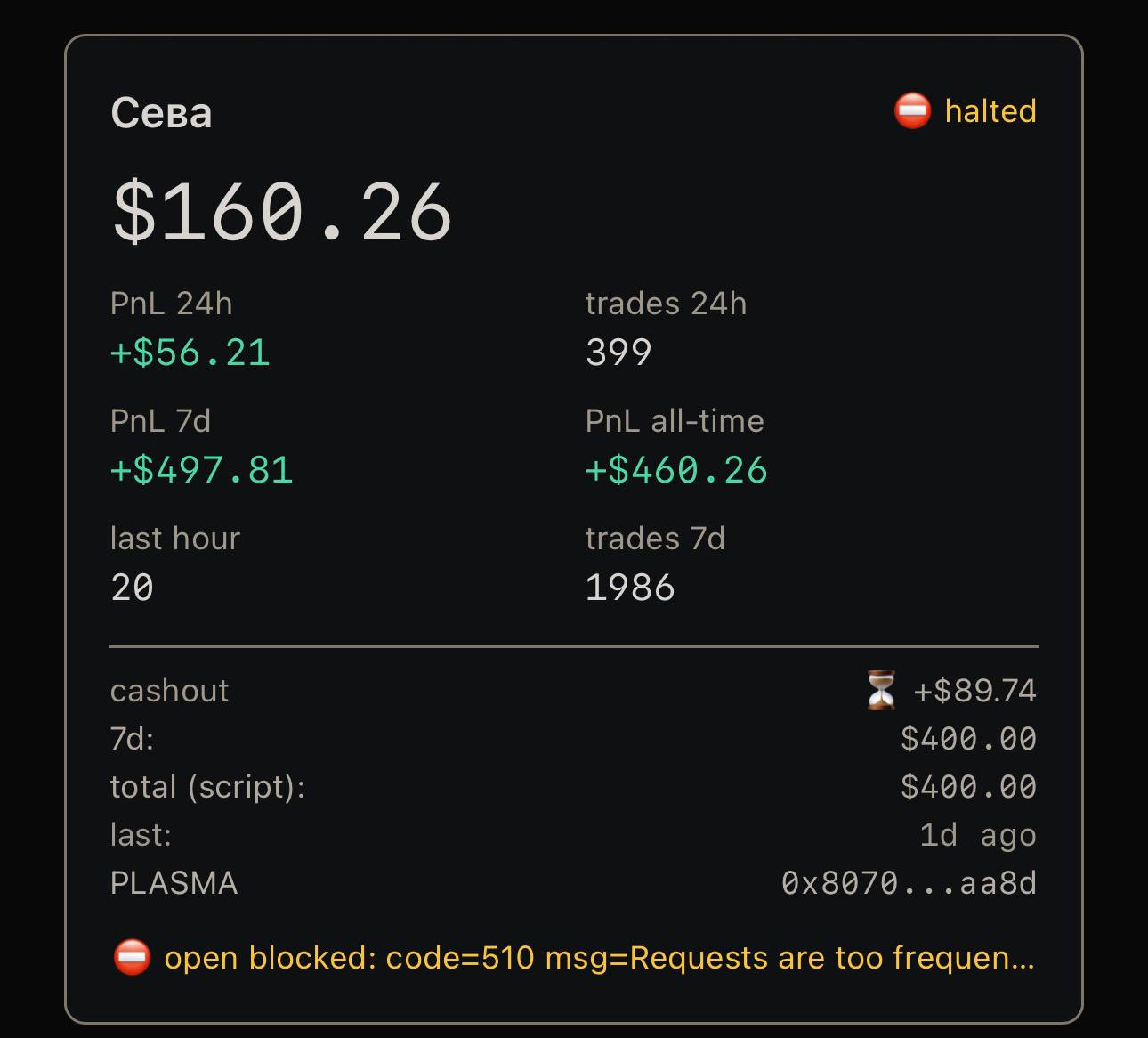
Task: Click the yellow halted status label
Action: (990, 111)
